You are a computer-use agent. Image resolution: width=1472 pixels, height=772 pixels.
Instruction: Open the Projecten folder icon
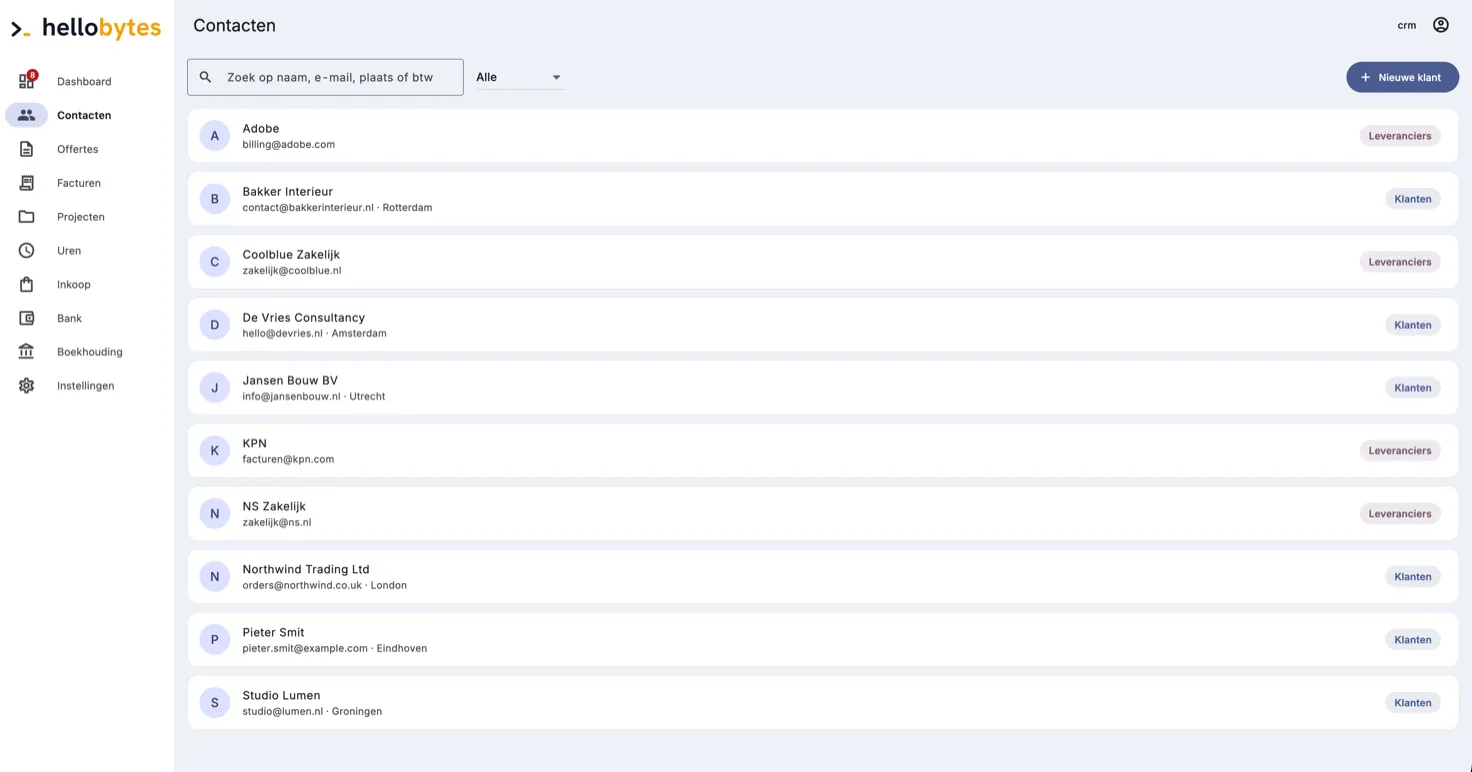[26, 217]
